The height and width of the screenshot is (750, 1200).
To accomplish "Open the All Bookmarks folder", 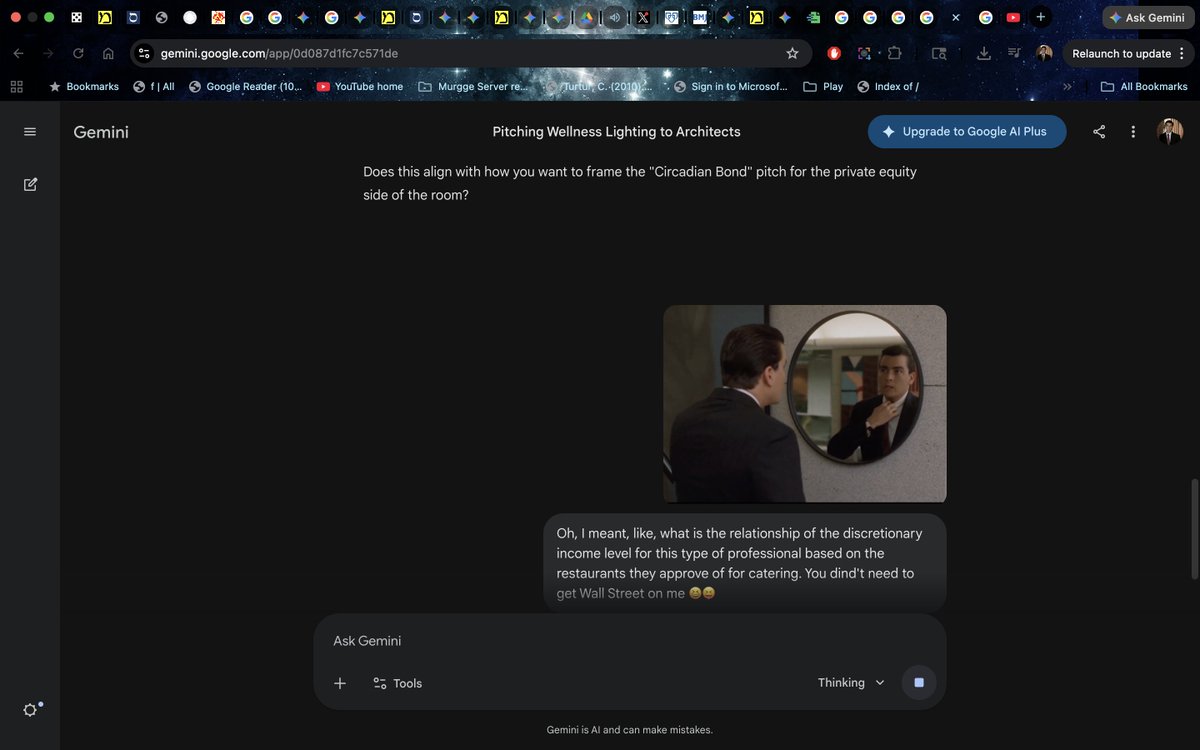I will (x=1144, y=86).
